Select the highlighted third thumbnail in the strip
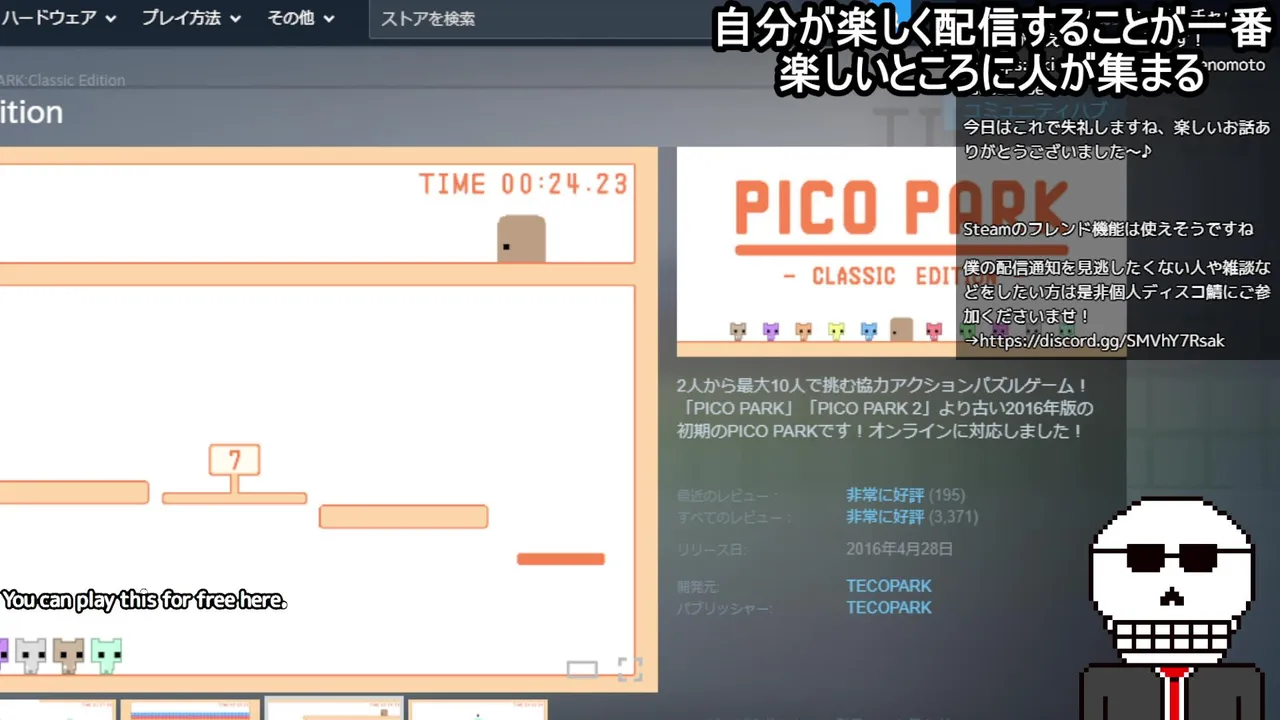Screen dimensions: 1280x720 (334, 709)
